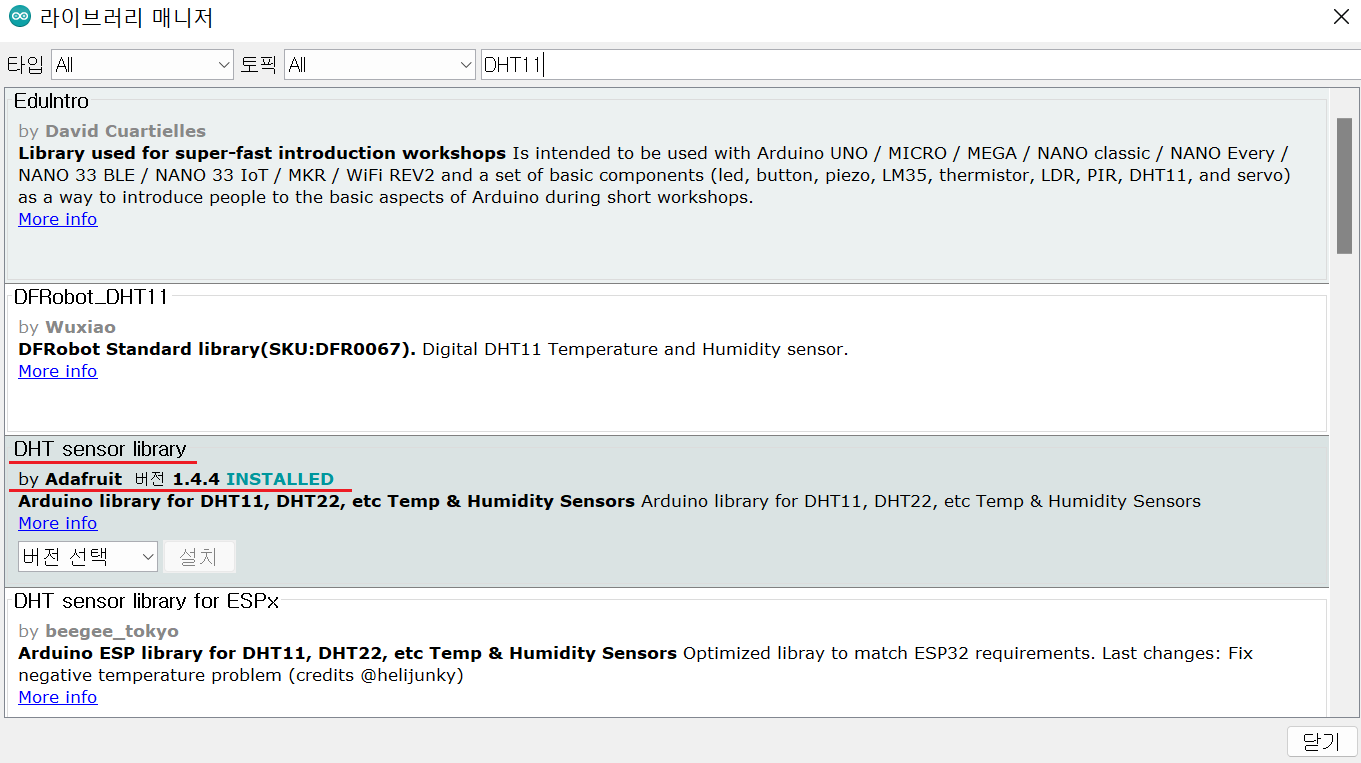This screenshot has height=763, width=1361.
Task: Select the DHT sensor library for ESPx title
Action: click(x=146, y=601)
